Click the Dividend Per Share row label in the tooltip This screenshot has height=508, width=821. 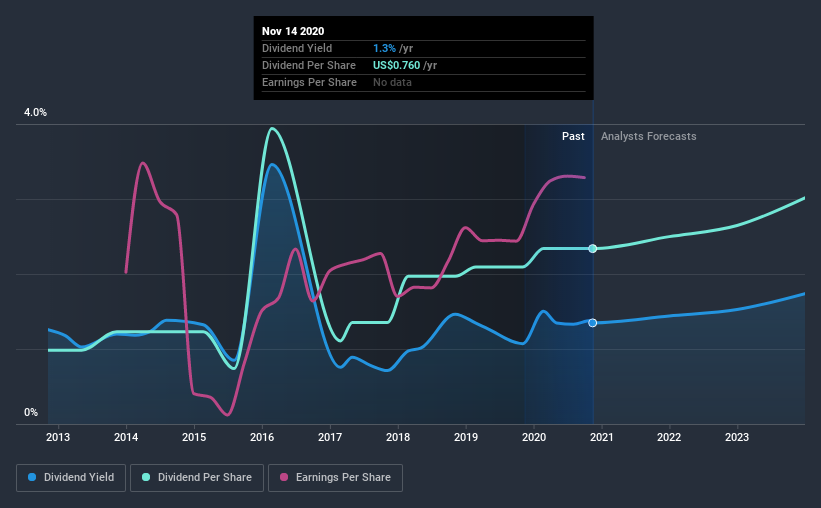click(x=308, y=65)
